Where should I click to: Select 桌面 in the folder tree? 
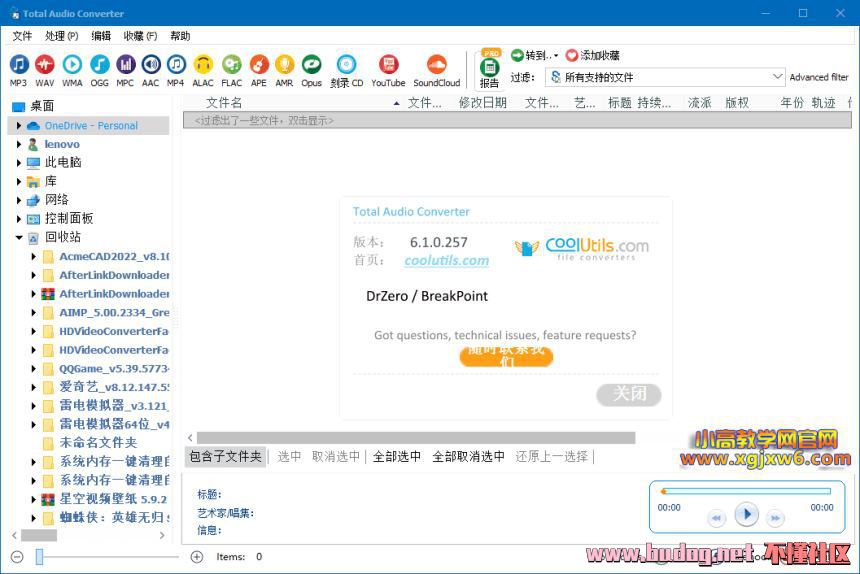click(42, 106)
